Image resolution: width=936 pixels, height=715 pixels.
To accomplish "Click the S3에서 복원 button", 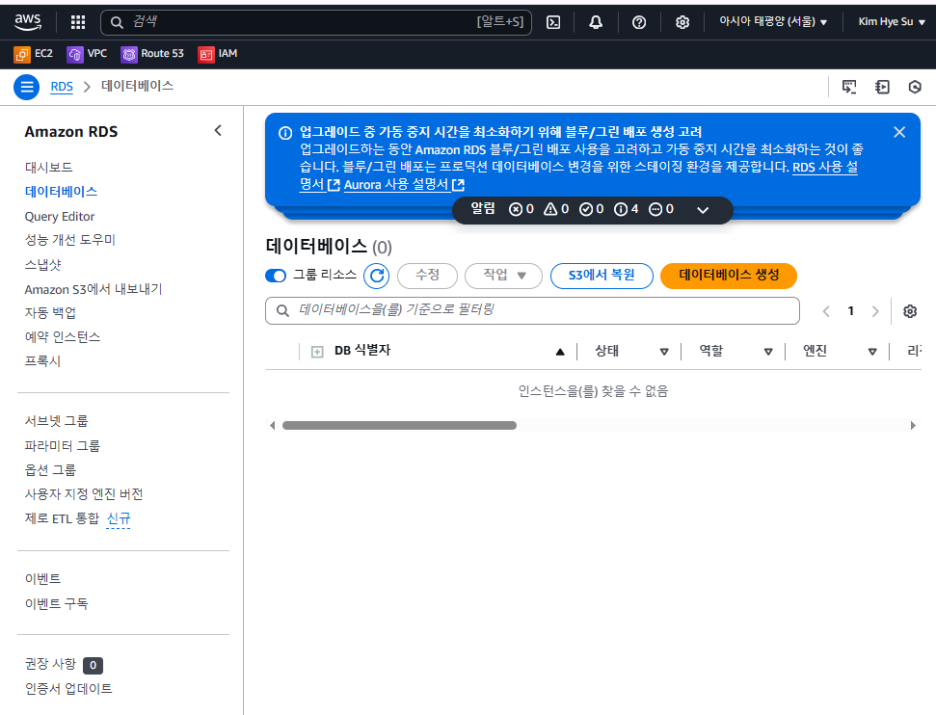I will pyautogui.click(x=601, y=276).
